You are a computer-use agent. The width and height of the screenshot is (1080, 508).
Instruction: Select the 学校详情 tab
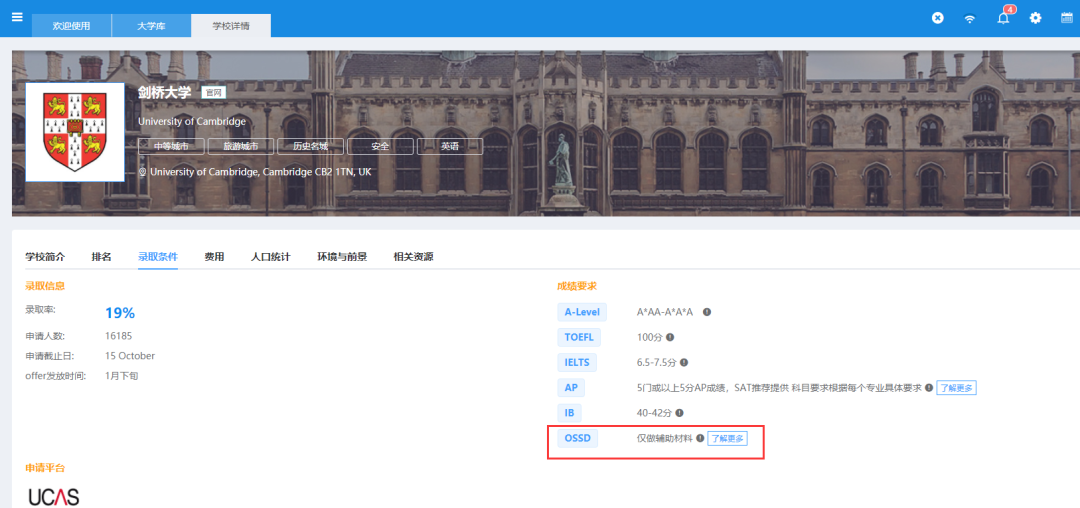pos(231,26)
